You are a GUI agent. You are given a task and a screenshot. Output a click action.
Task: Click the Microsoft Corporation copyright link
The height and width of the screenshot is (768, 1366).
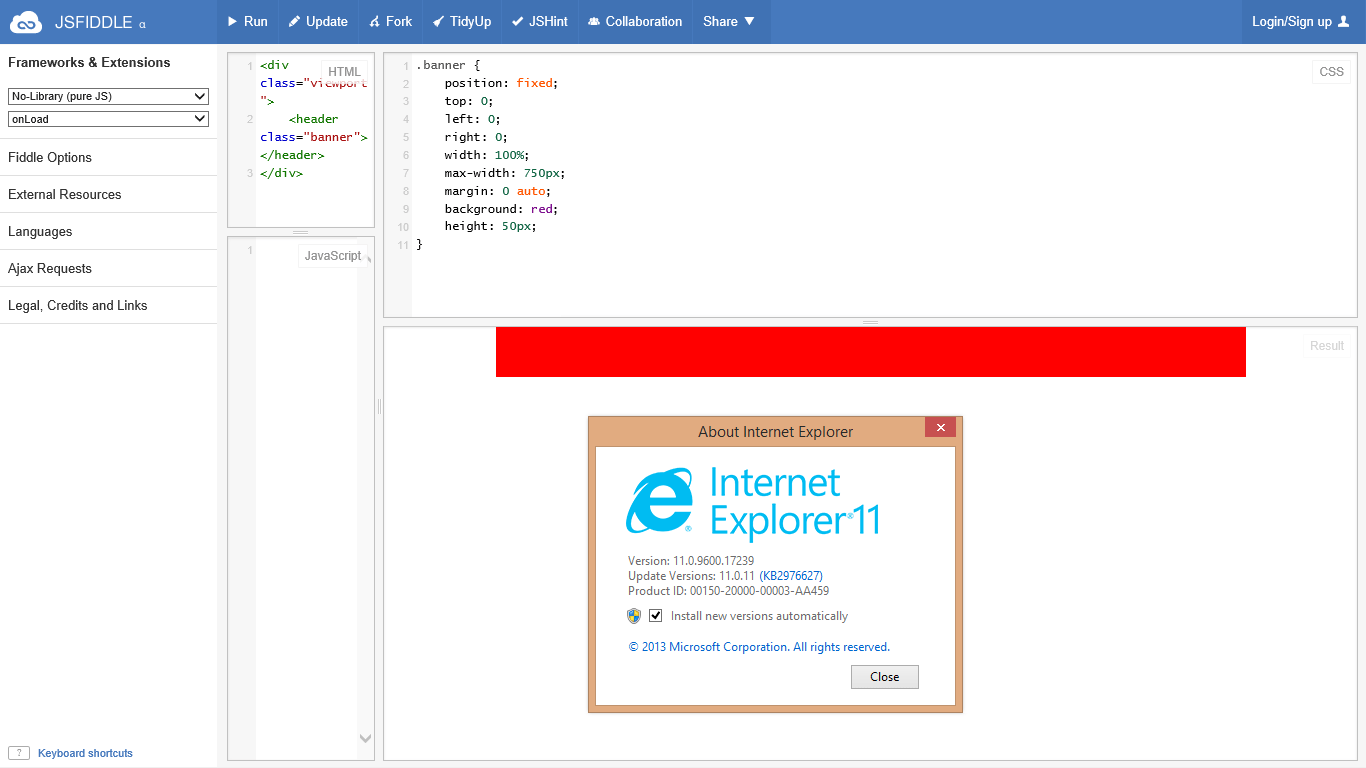tap(759, 647)
